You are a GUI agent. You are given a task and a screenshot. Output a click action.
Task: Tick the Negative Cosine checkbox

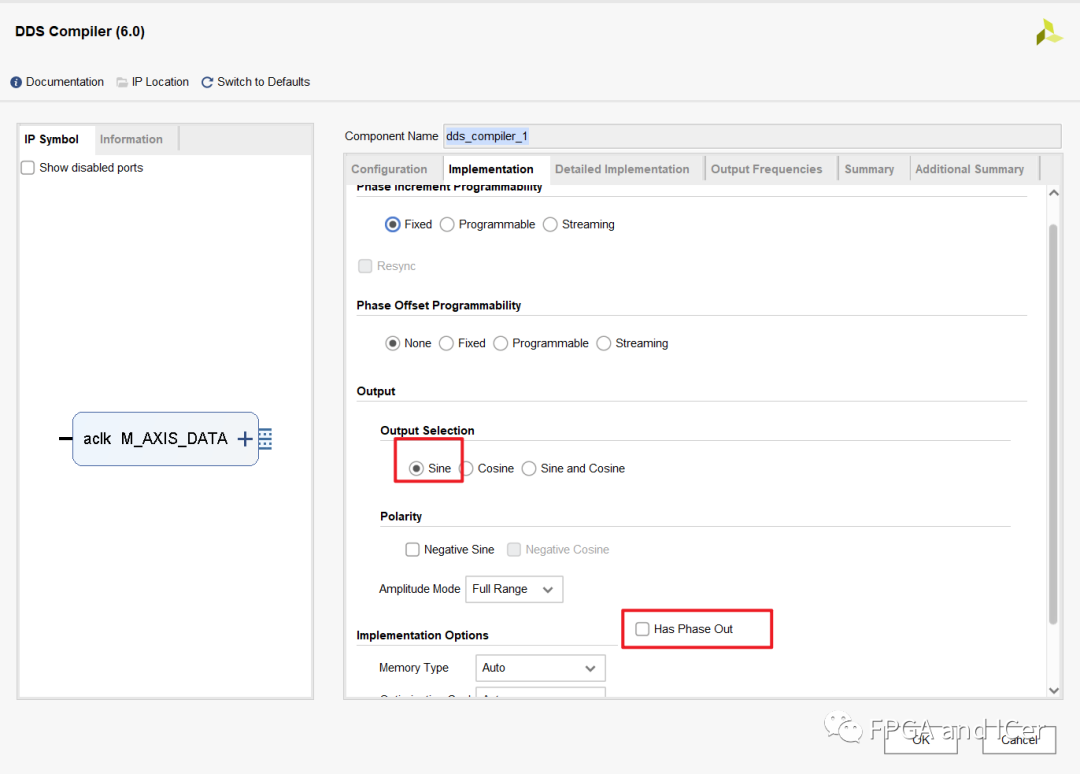514,550
